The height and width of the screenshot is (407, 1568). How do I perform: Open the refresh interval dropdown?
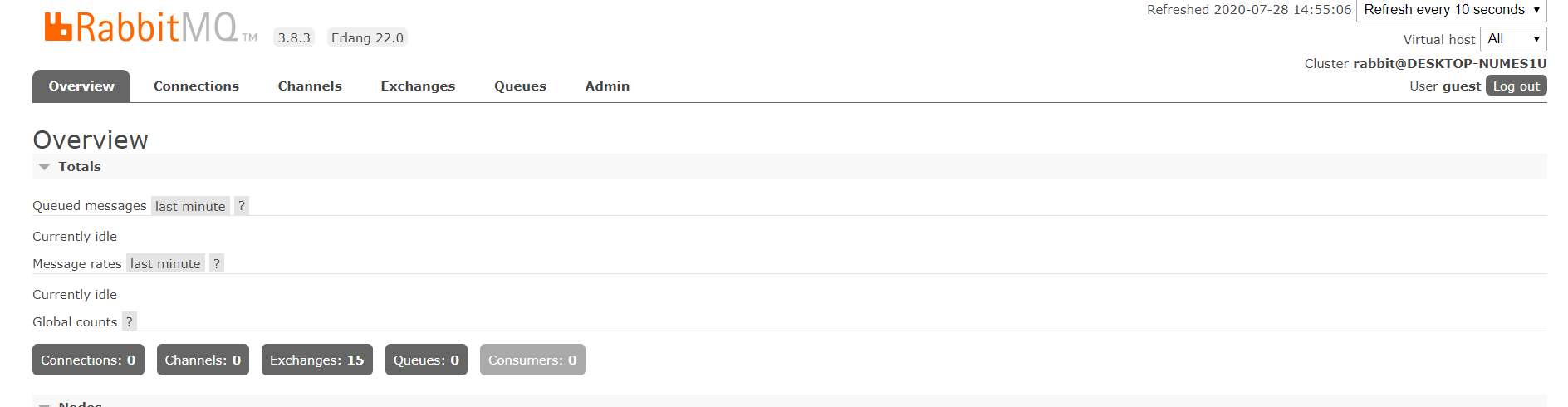click(1451, 10)
